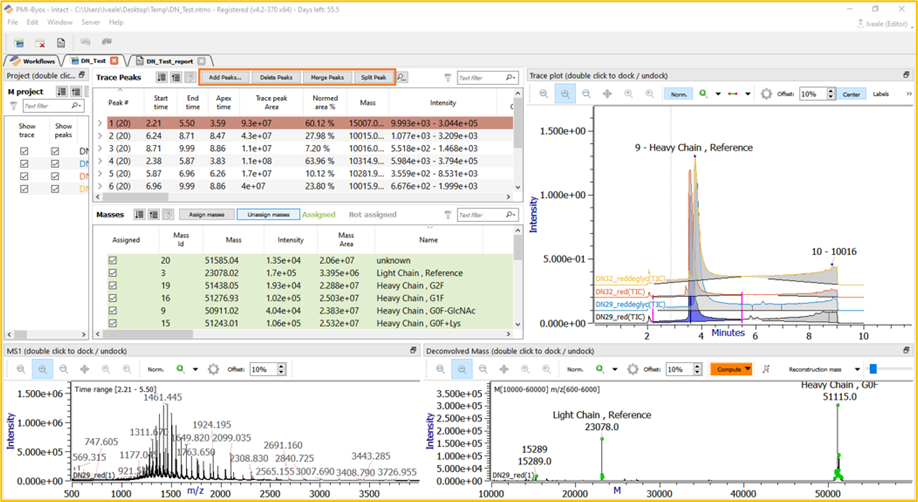Uncheck Assigned box for Light Chain, Reference

click(112, 273)
